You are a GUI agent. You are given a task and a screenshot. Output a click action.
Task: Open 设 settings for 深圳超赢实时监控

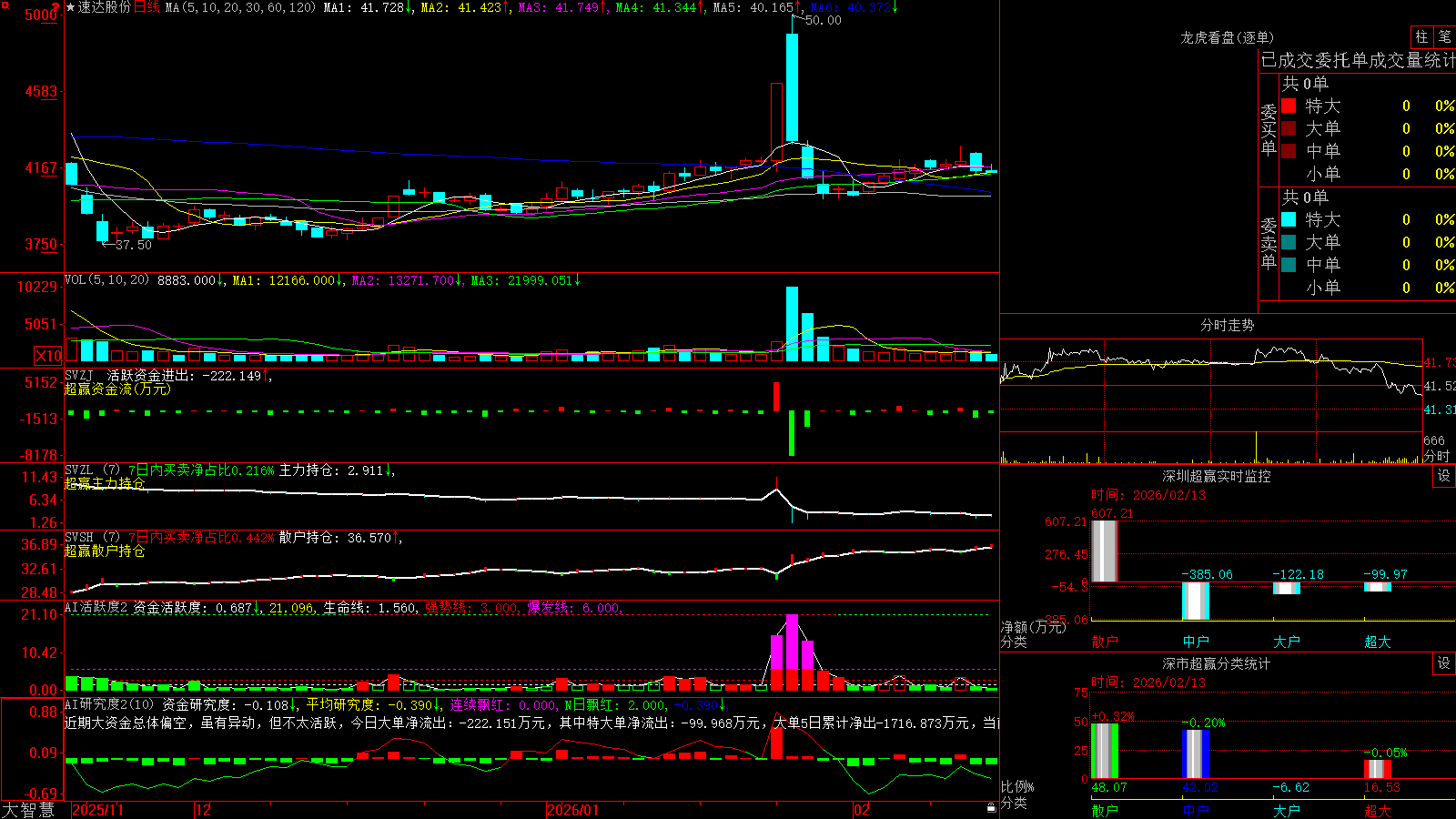(1444, 476)
